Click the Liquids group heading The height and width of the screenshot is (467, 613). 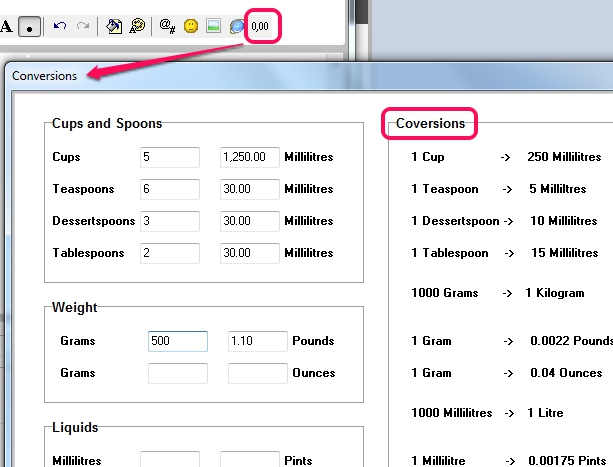(x=75, y=427)
